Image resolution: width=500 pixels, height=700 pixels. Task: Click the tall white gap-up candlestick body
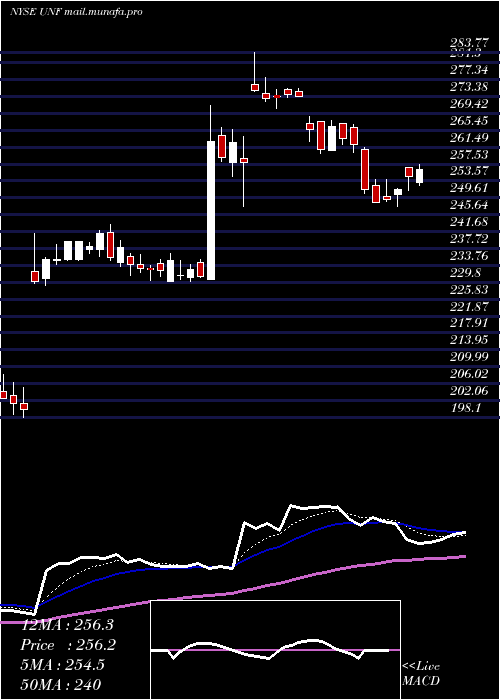pyautogui.click(x=211, y=211)
